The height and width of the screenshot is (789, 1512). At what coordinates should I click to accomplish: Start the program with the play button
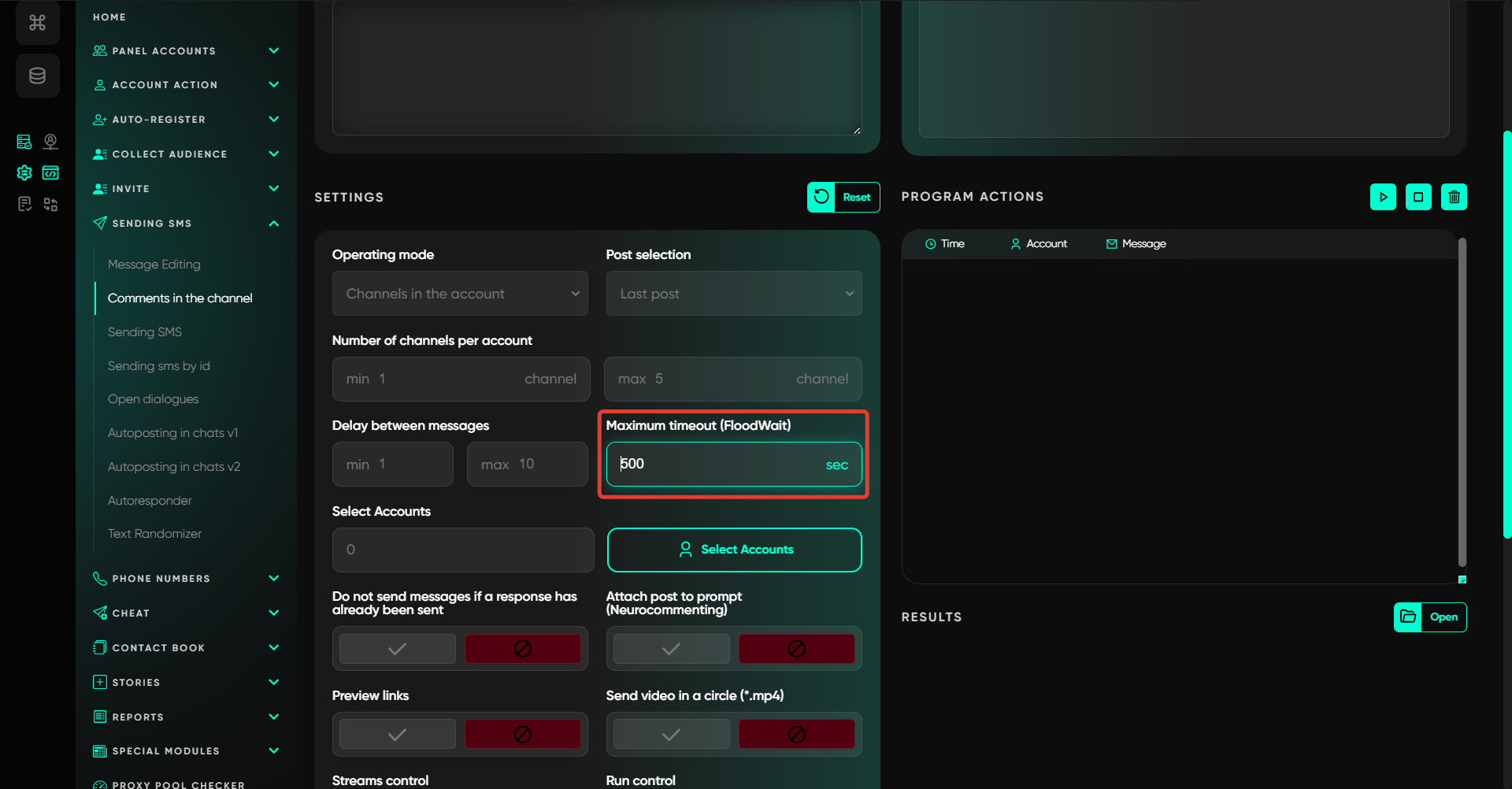1383,197
